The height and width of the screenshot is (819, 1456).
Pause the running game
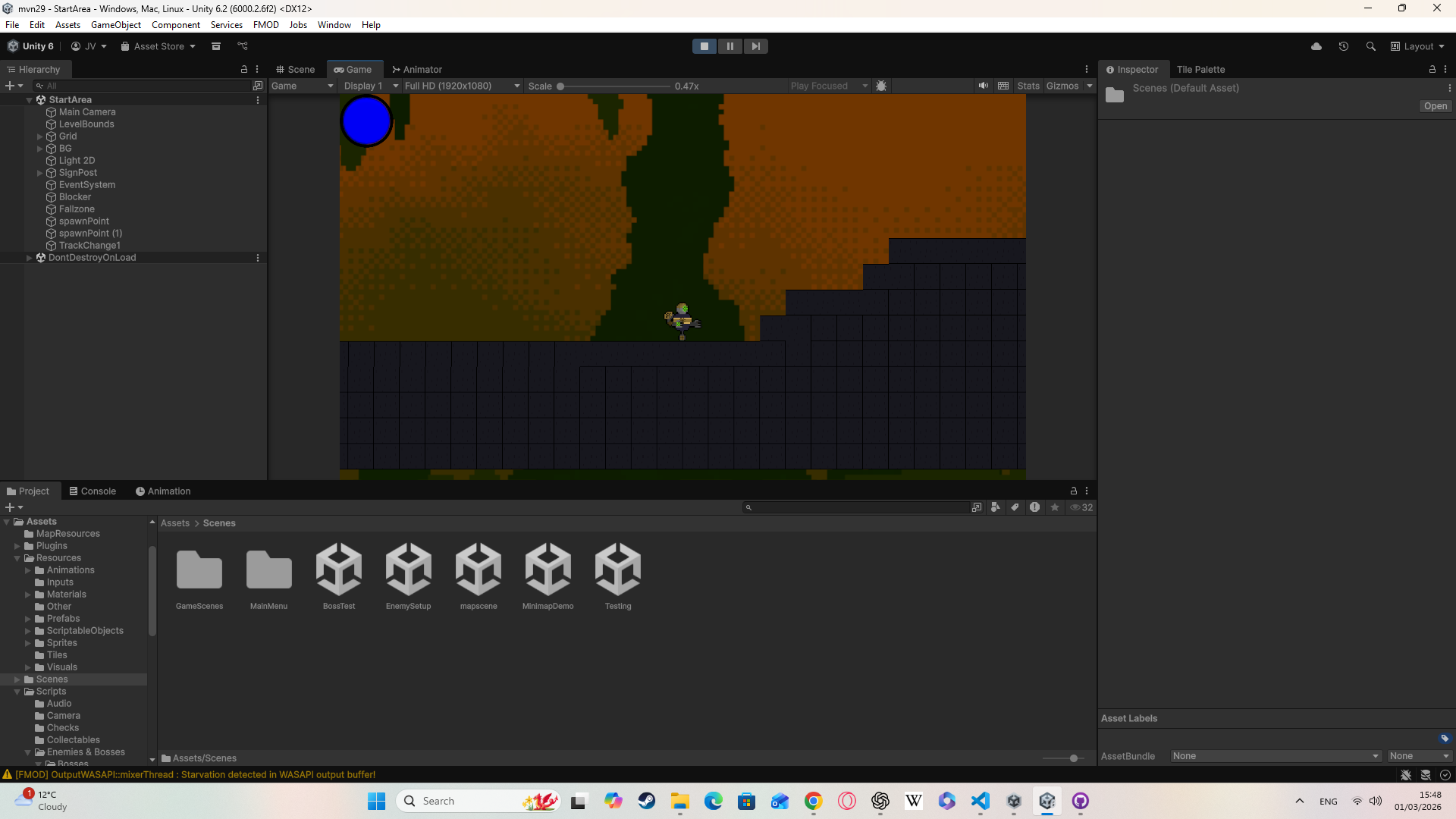730,46
